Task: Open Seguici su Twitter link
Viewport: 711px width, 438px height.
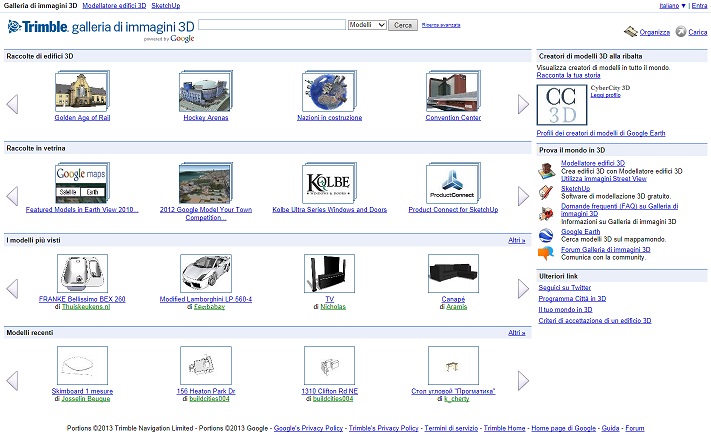Action: coord(565,287)
